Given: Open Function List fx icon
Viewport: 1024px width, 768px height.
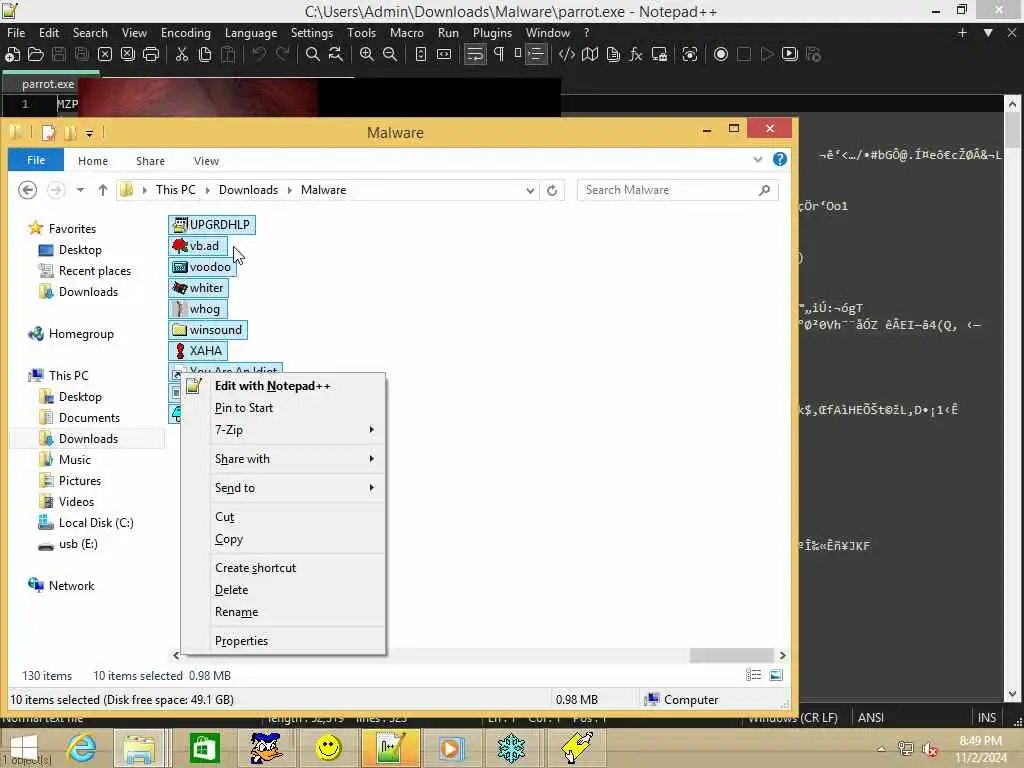Looking at the screenshot, I should coord(635,55).
